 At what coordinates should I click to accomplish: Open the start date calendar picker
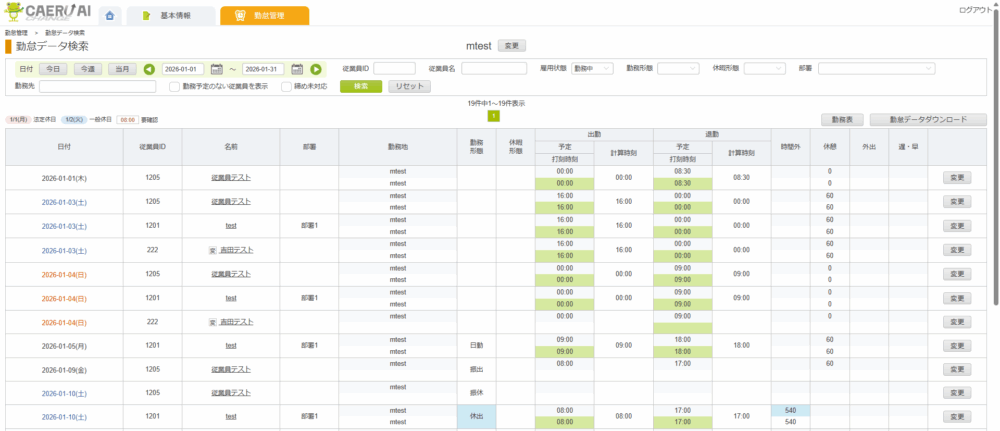[x=216, y=69]
